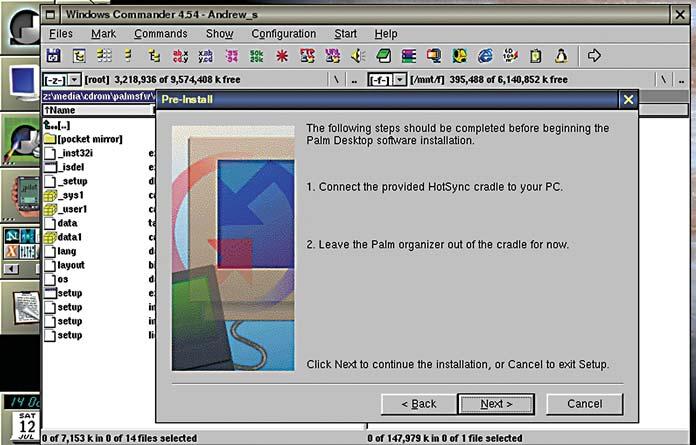This screenshot has height=445, width=696.
Task: Cancel the Palm Desktop setup
Action: coord(585,404)
